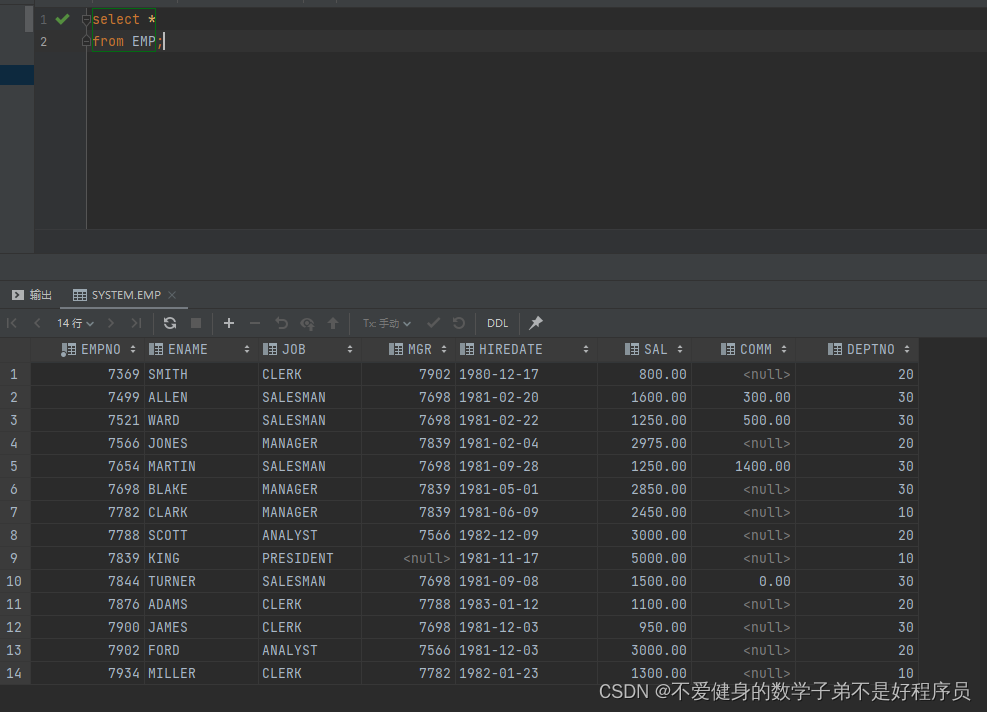Image resolution: width=987 pixels, height=712 pixels.
Task: Click the 2975.00 salary cell
Action: [x=645, y=443]
